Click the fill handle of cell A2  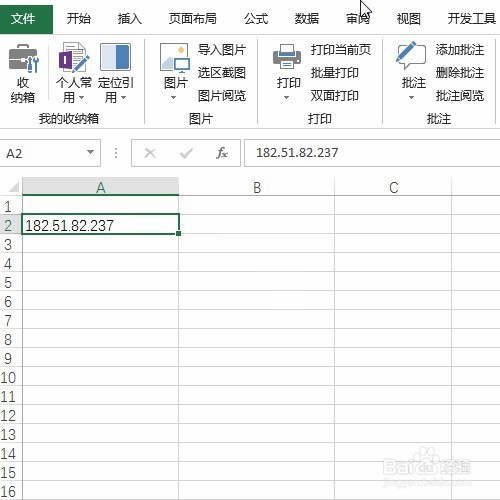coord(179,233)
